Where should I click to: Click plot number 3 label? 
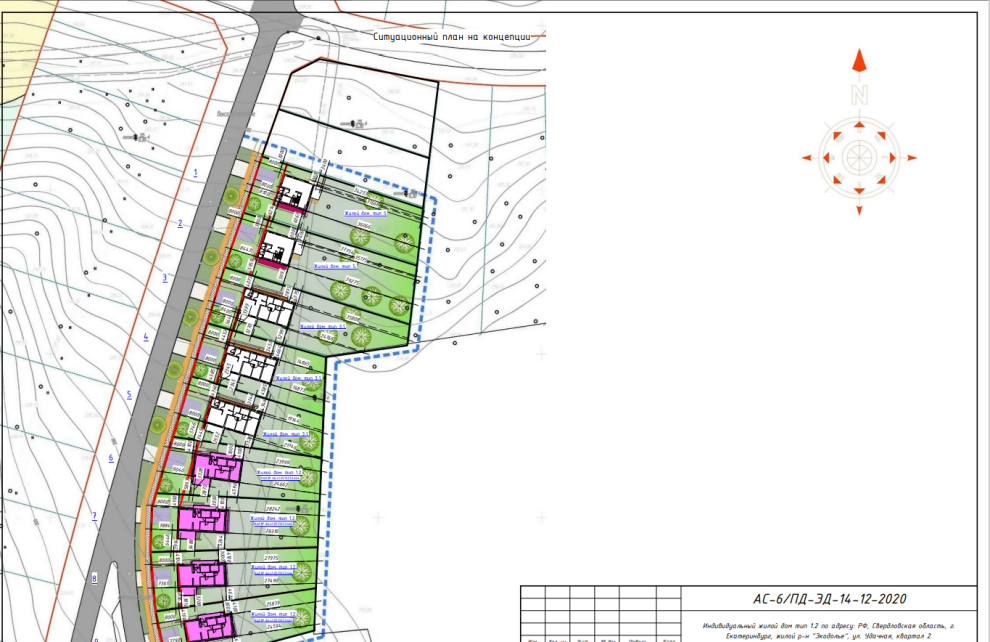[x=165, y=278]
